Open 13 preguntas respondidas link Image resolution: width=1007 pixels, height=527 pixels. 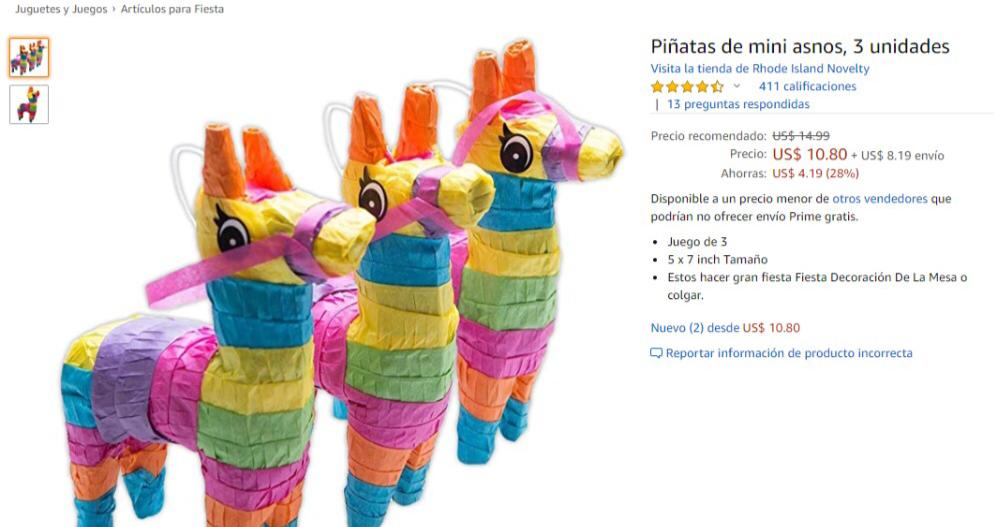click(738, 104)
